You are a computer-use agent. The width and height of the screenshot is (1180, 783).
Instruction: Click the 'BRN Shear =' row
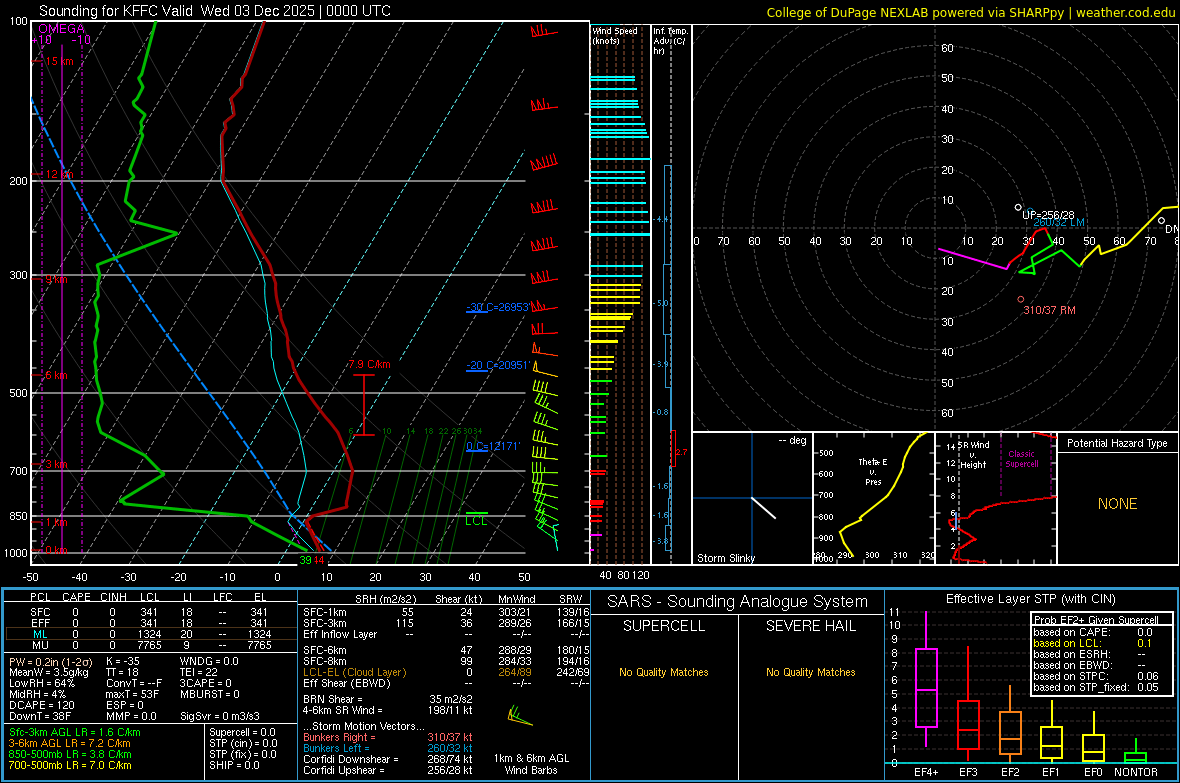pos(388,699)
